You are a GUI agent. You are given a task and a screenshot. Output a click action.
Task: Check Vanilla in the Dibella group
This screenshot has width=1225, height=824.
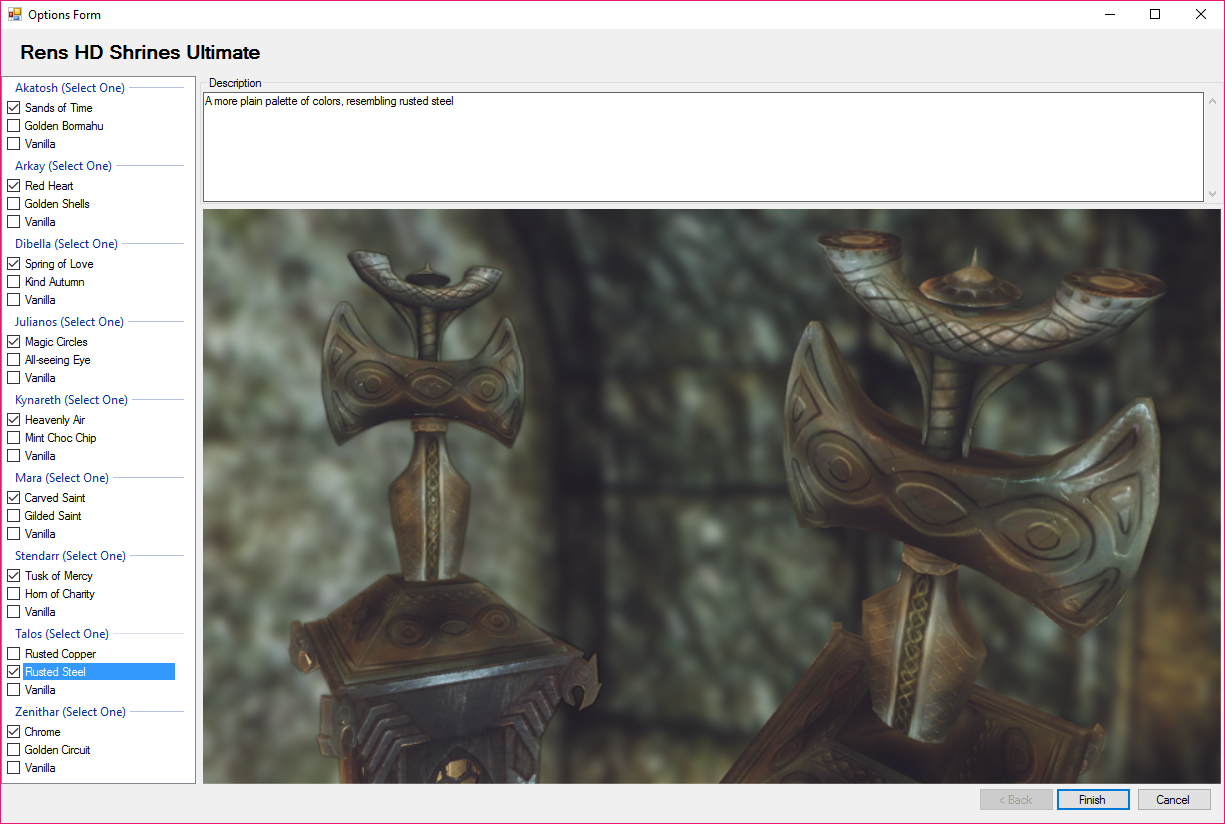[x=14, y=300]
